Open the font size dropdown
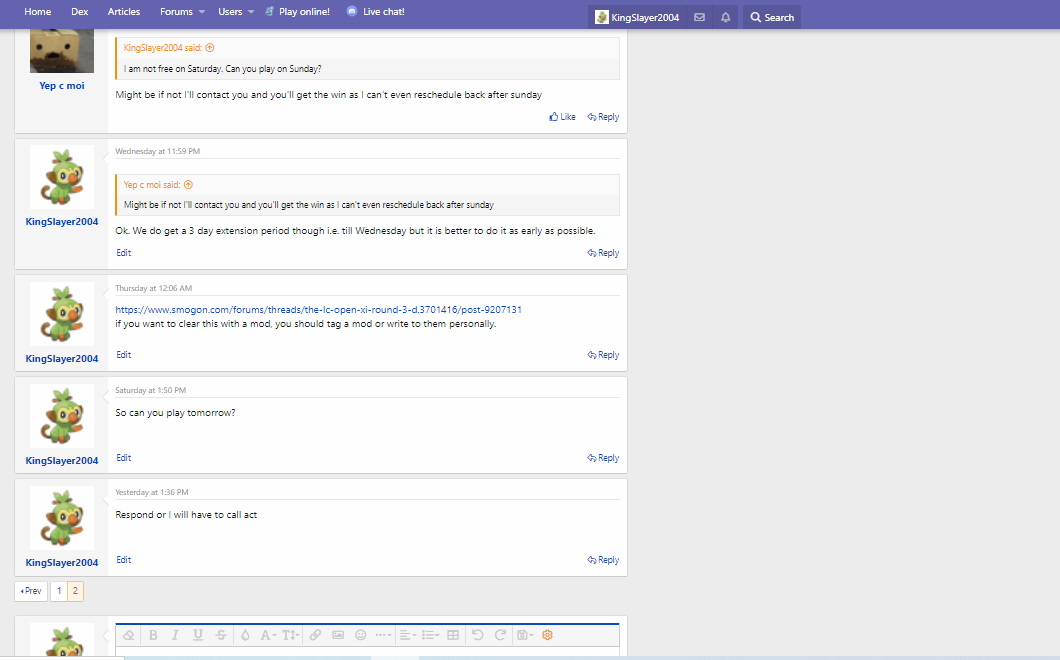The height and width of the screenshot is (660, 1060). click(x=291, y=635)
